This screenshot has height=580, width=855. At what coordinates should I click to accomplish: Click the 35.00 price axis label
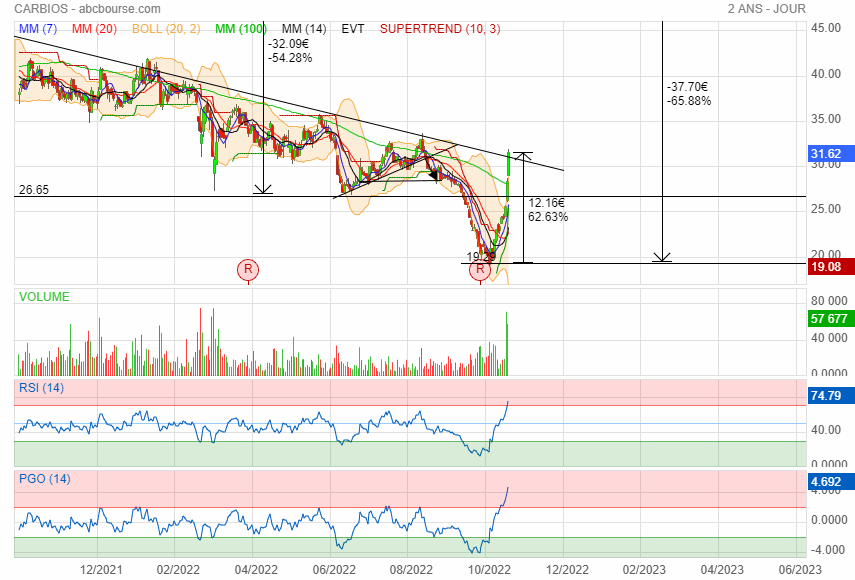tap(826, 119)
